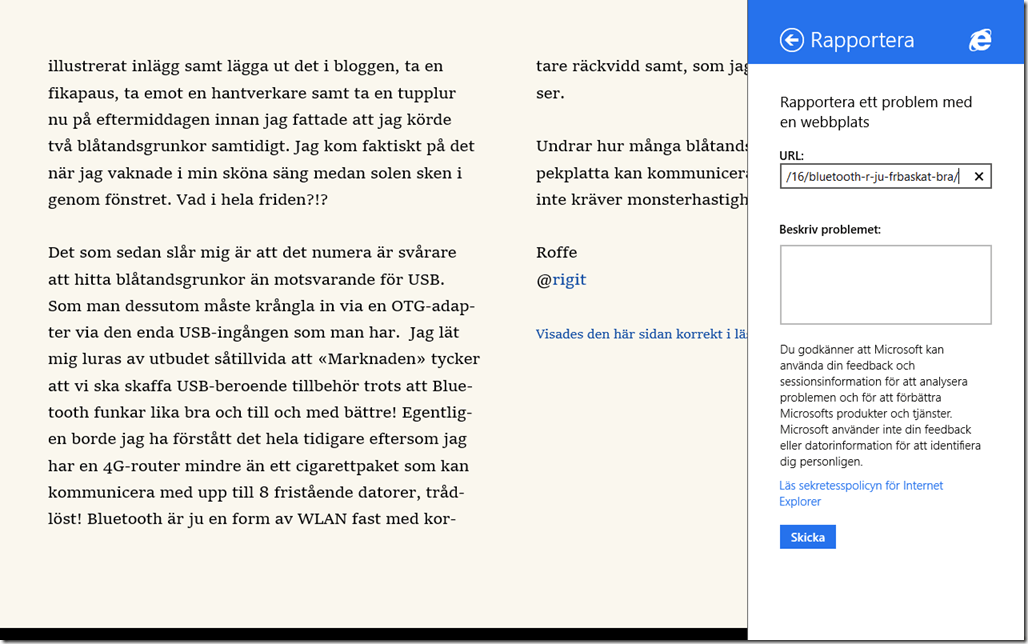Open the @rigit link
Image resolution: width=1028 pixels, height=644 pixels.
(x=561, y=280)
